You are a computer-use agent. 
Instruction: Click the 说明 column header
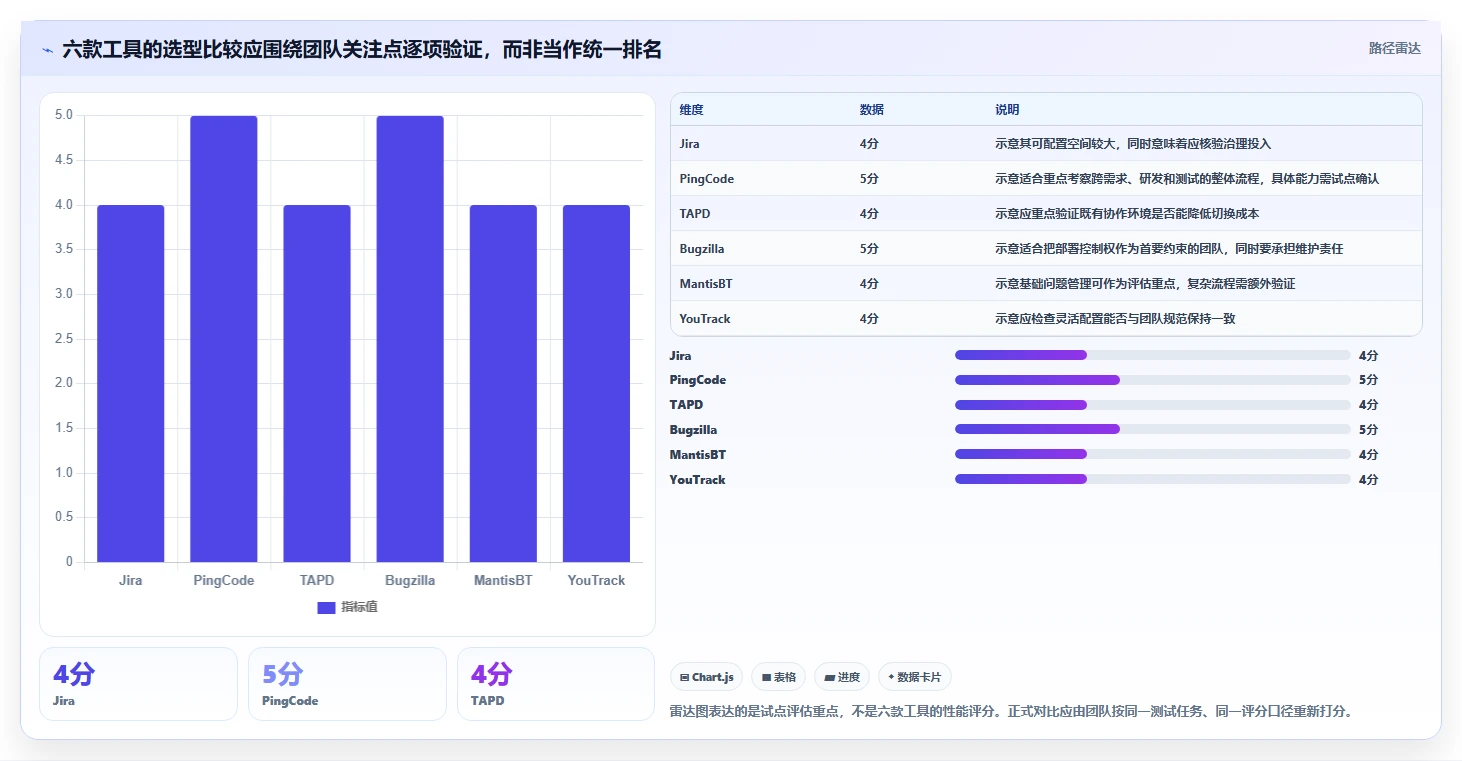pyautogui.click(x=1007, y=110)
